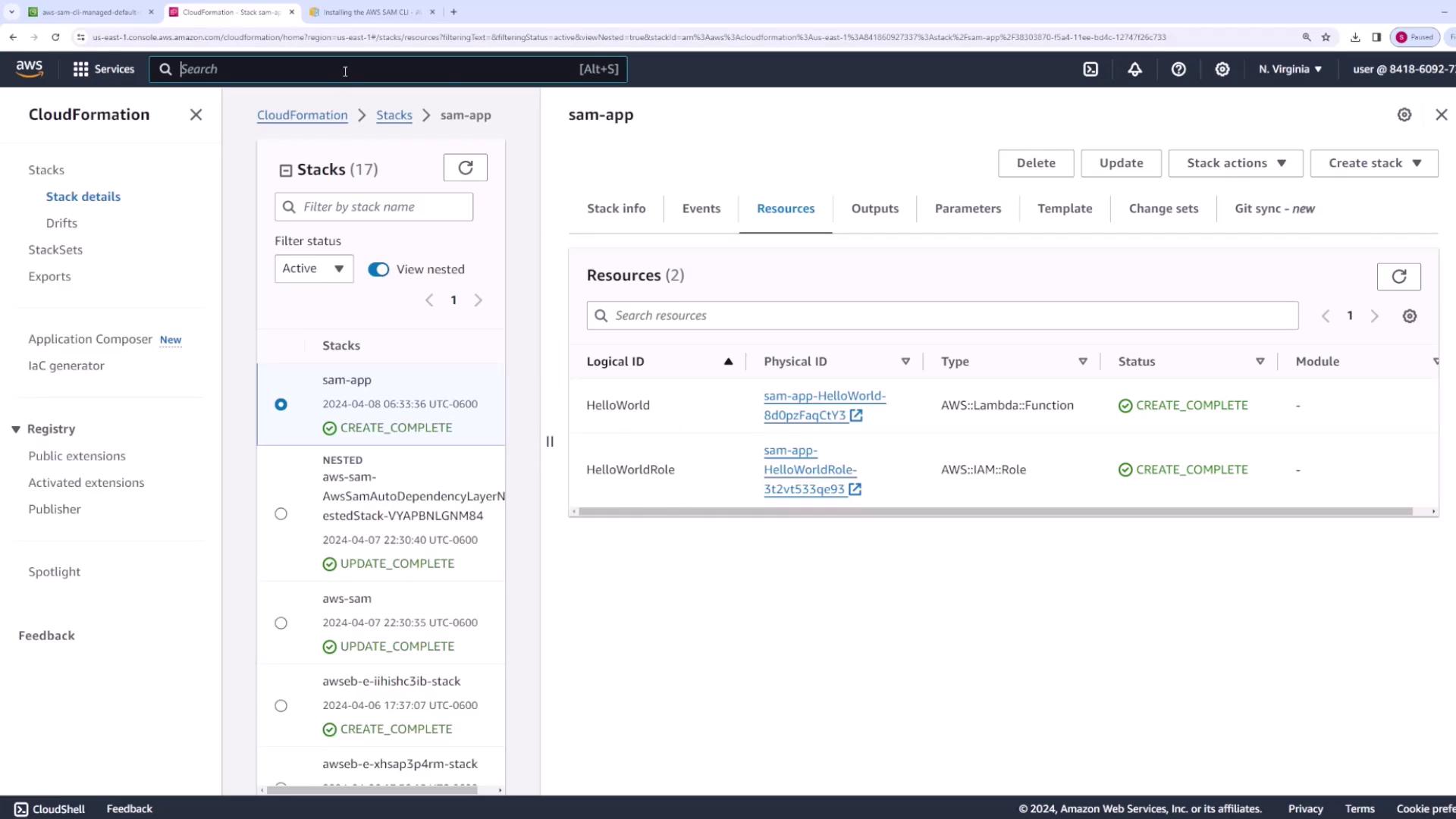Open CloudShell icon in top navigation bar
Screen dimensions: 1456x819
coord(1090,69)
